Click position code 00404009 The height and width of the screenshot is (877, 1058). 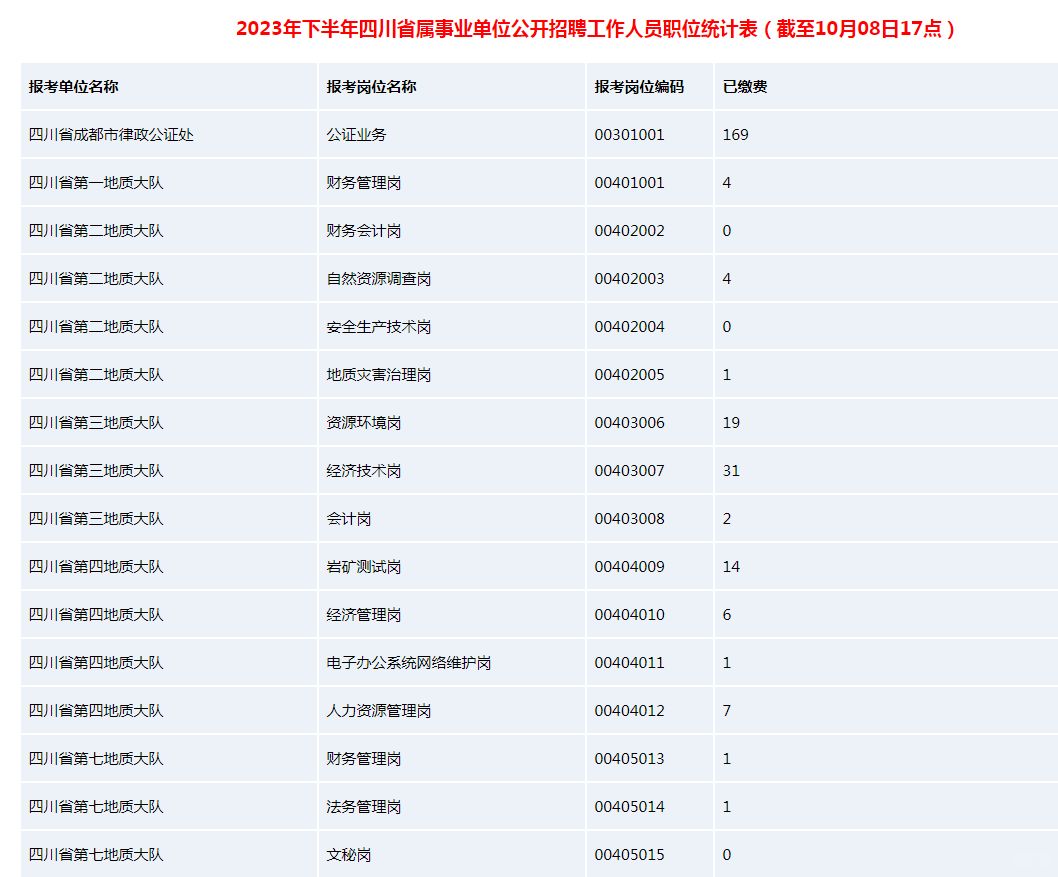point(629,566)
